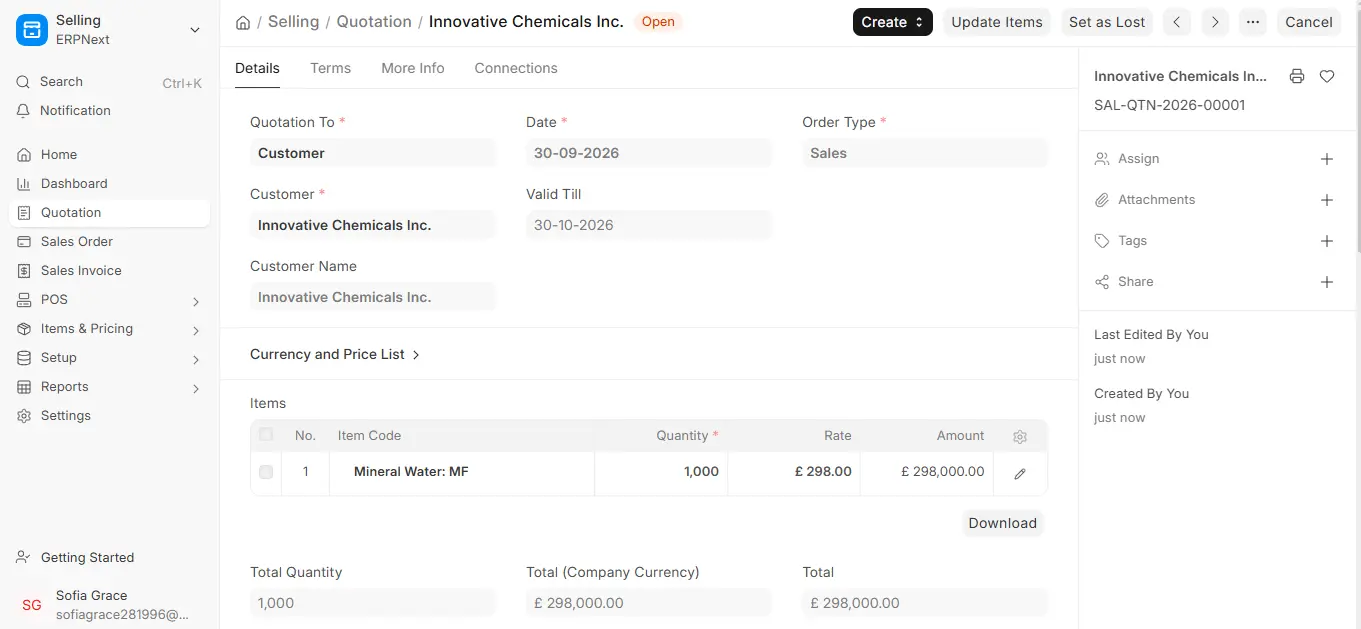
Task: Switch to Details tab
Action: click(x=257, y=68)
